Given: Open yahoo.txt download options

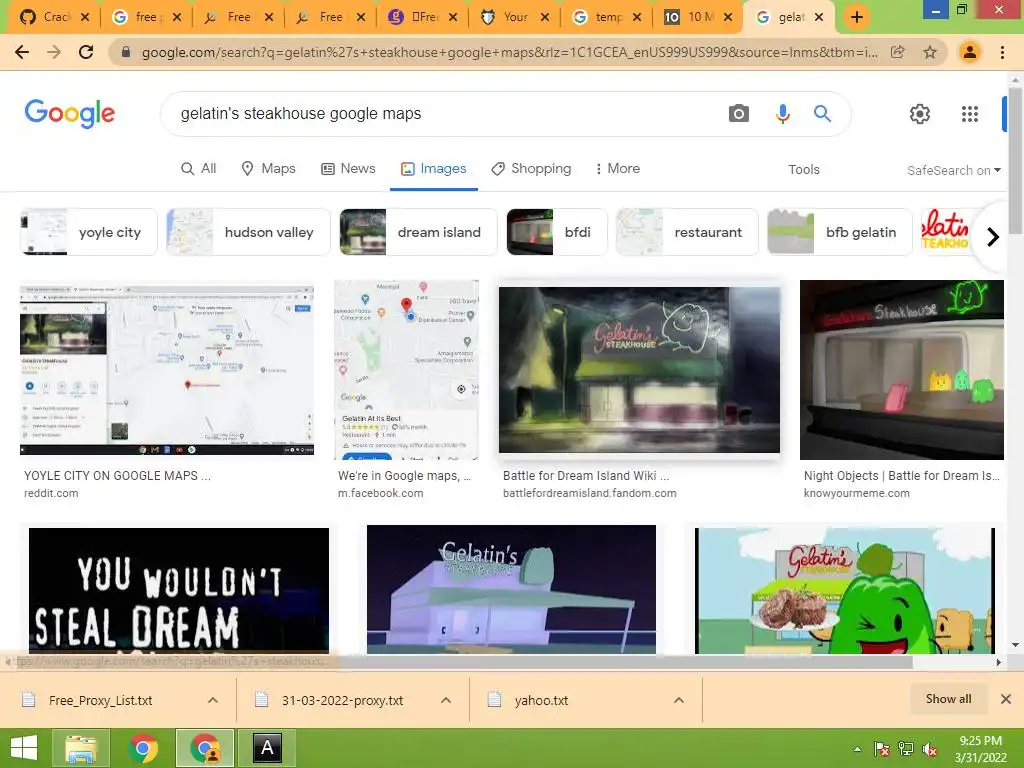Looking at the screenshot, I should 679,700.
